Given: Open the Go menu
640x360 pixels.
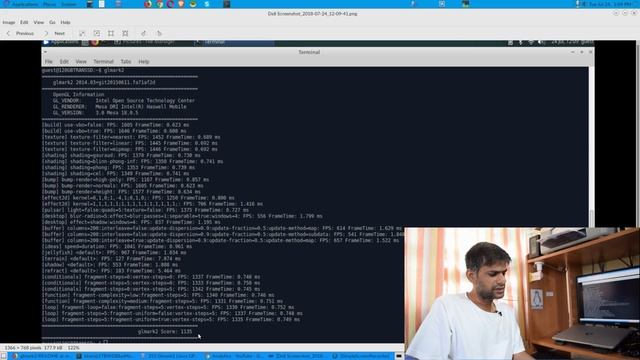Looking at the screenshot, I should point(52,22).
